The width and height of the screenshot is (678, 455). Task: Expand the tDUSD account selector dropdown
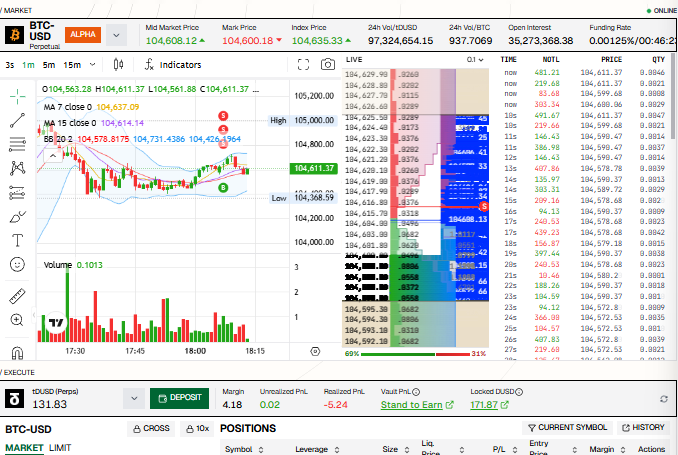click(134, 398)
